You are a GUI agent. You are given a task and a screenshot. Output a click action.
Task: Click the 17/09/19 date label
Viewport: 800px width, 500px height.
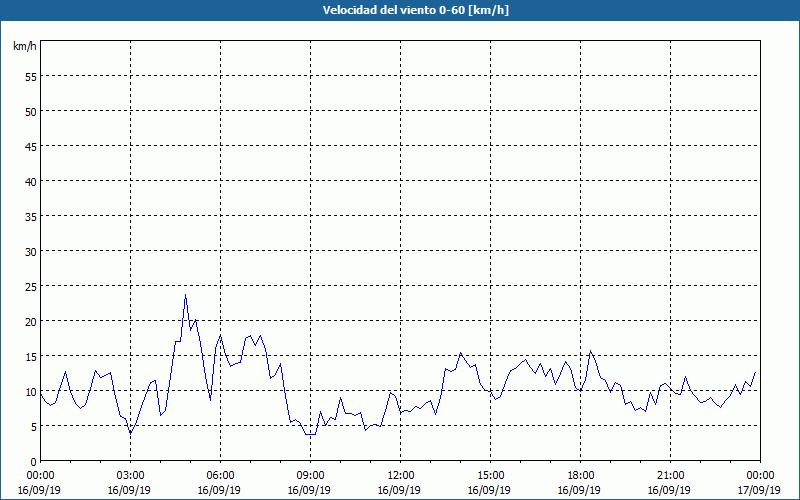pos(759,490)
